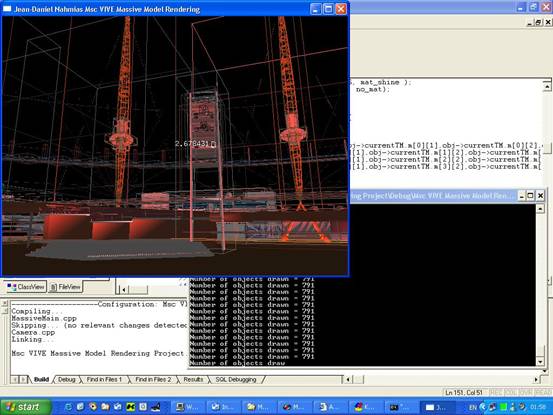The height and width of the screenshot is (415, 553).
Task: Open the Find in Files 1 tab
Action: pyautogui.click(x=104, y=379)
